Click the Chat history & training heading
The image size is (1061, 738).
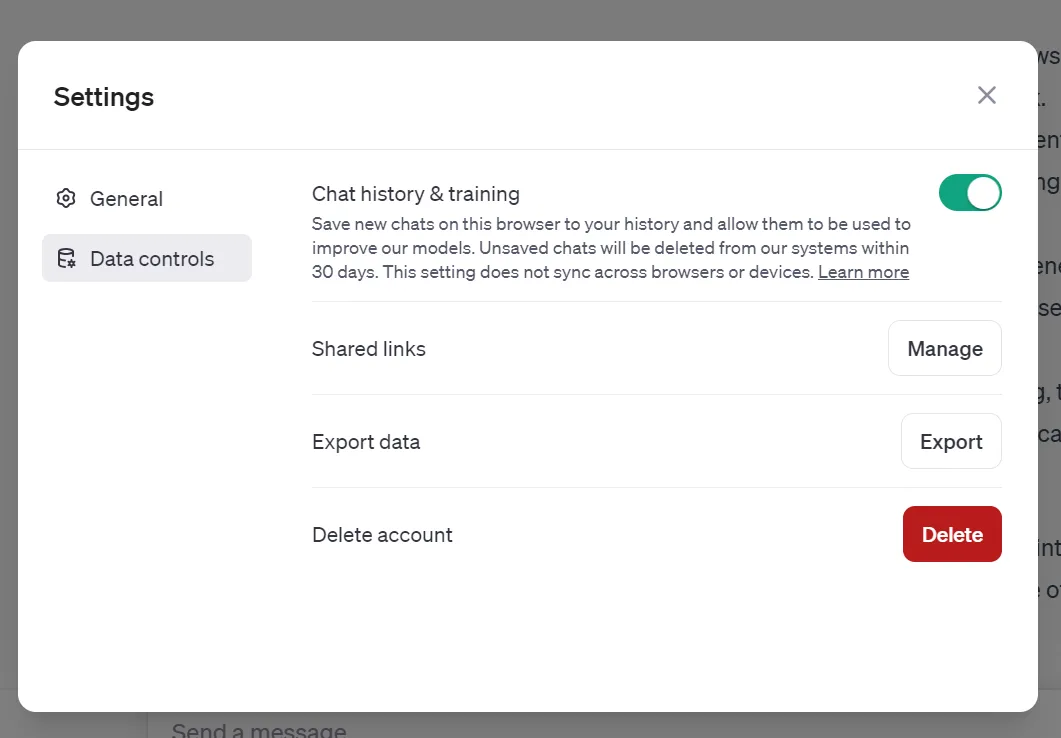415,194
